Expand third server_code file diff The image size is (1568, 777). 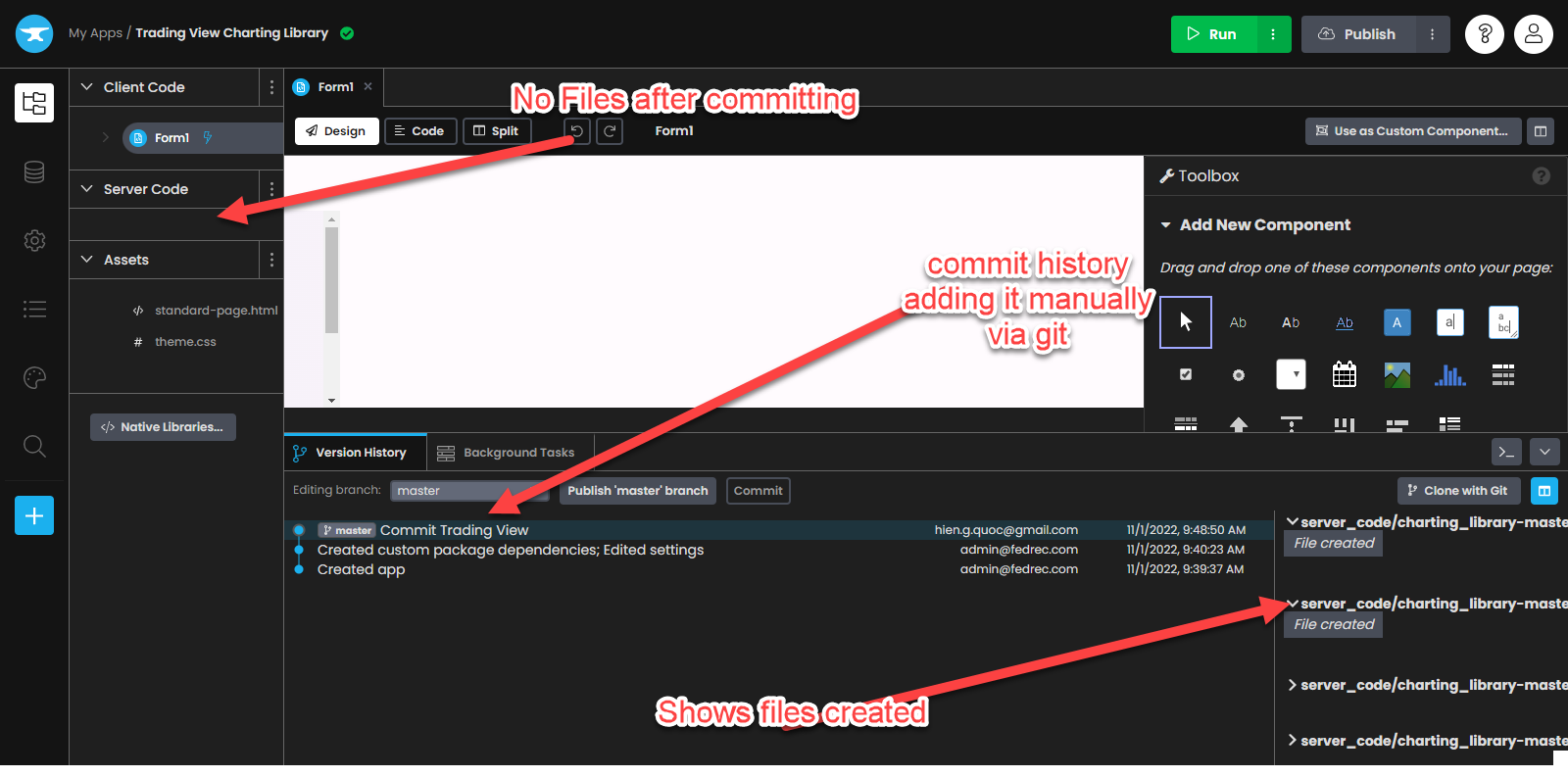(x=1293, y=685)
